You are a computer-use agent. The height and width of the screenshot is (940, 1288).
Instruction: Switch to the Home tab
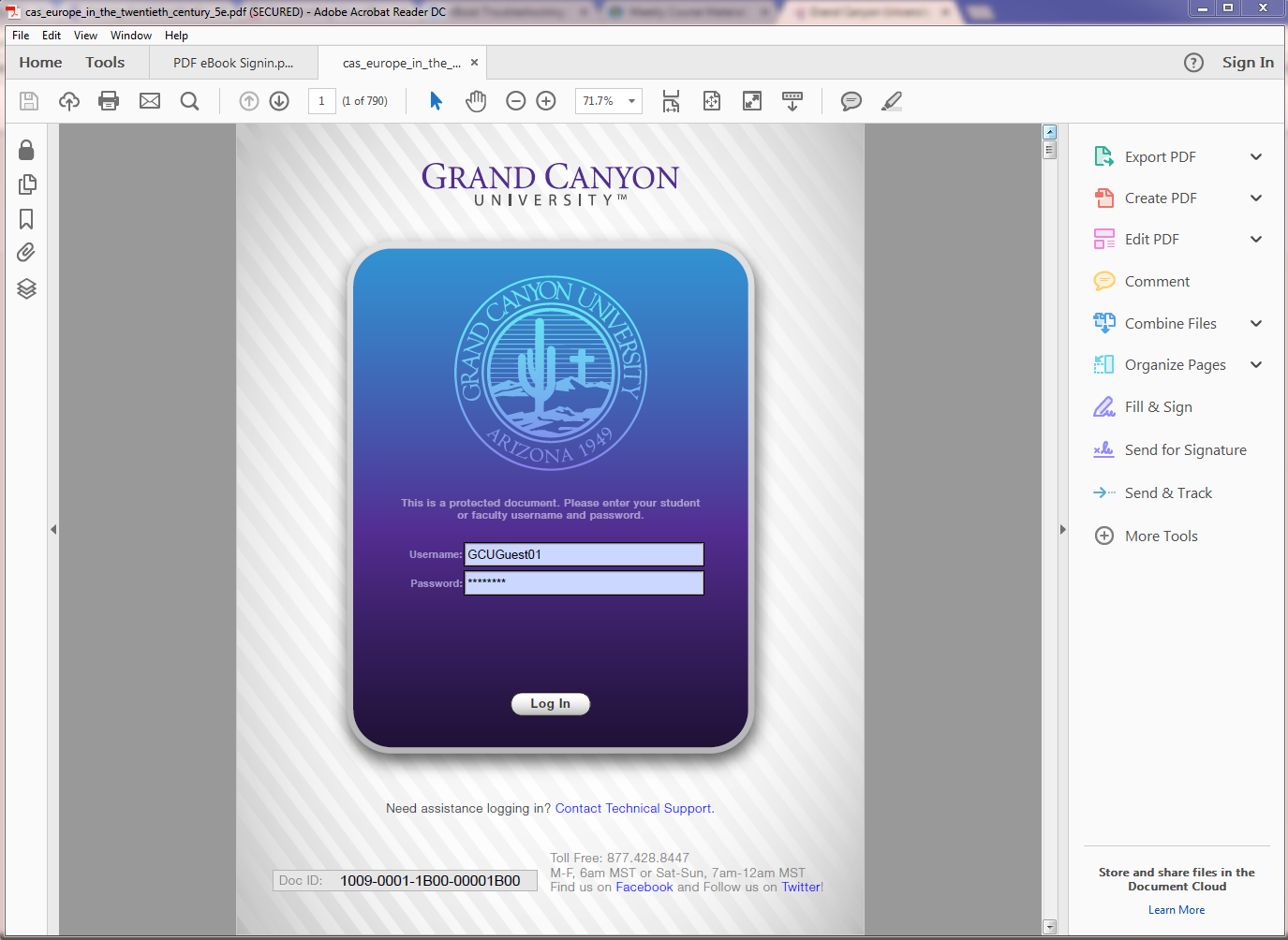(x=40, y=63)
